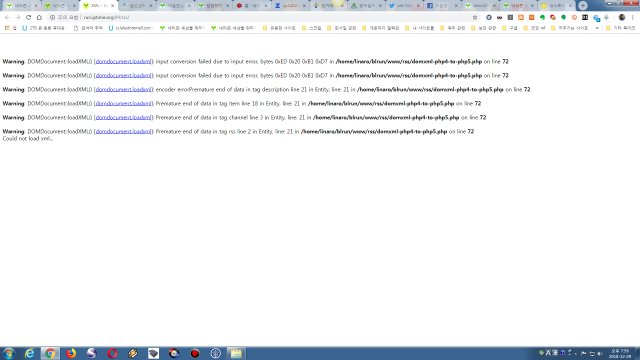Image resolution: width=640 pixels, height=360 pixels.
Task: Click the back navigation arrow
Action: coord(7,18)
